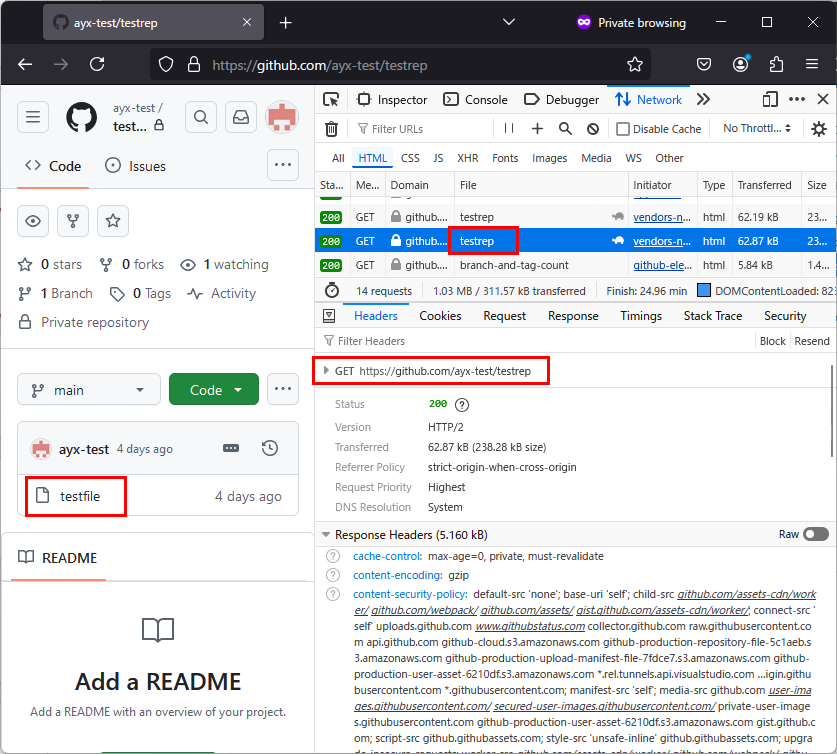View commit history clock icon

(270, 448)
